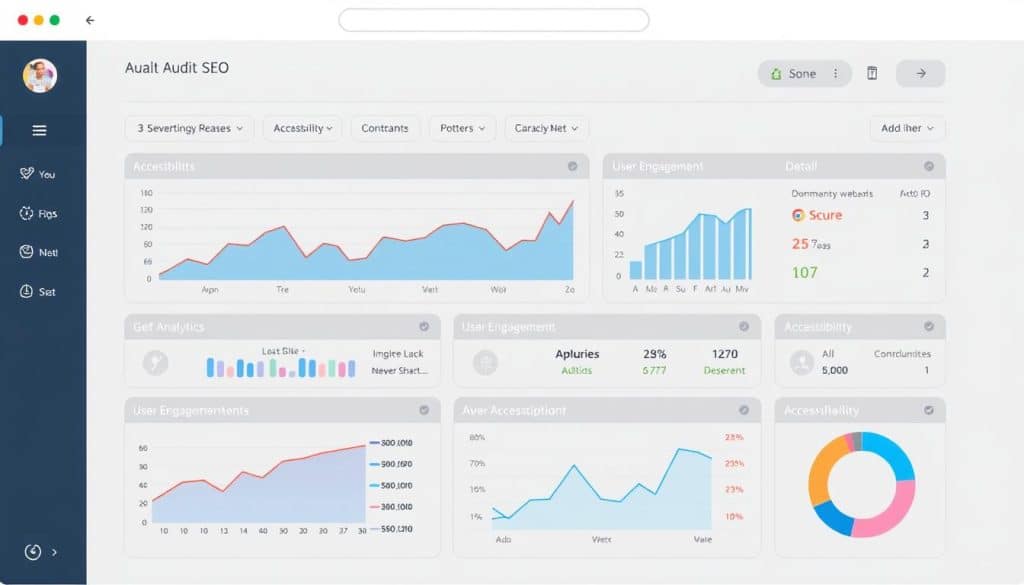Click the Lost Site bar strip
Viewport: 1024px width, 585px height.
[x=281, y=368]
